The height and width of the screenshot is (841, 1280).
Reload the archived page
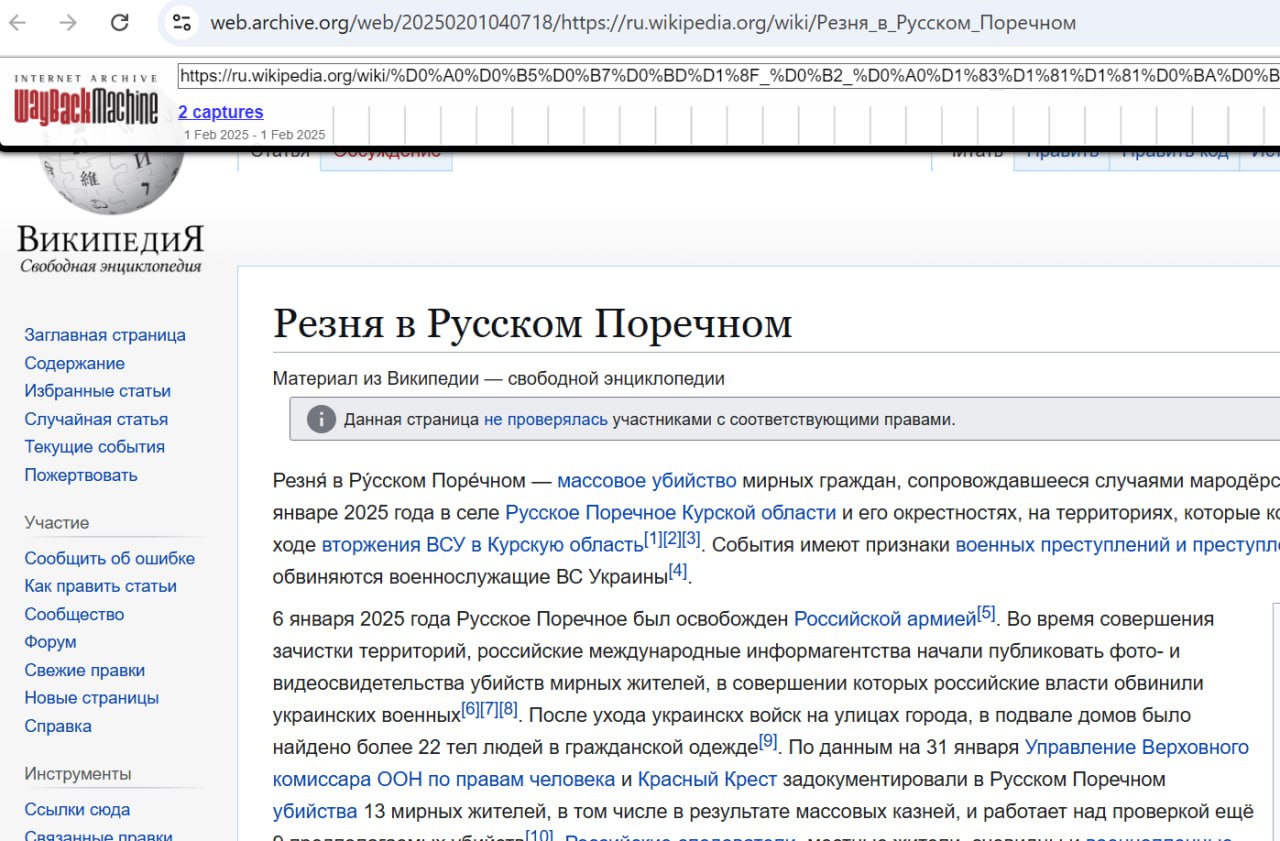coord(119,23)
